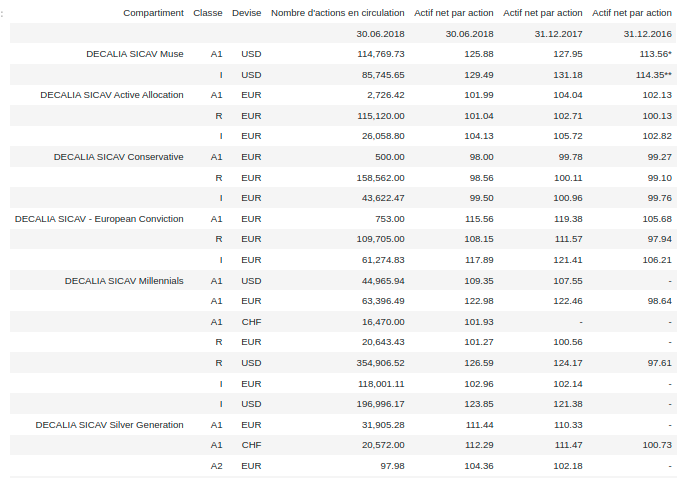Click the value 131.18
Screen dimensions: 688x478
tap(568, 75)
